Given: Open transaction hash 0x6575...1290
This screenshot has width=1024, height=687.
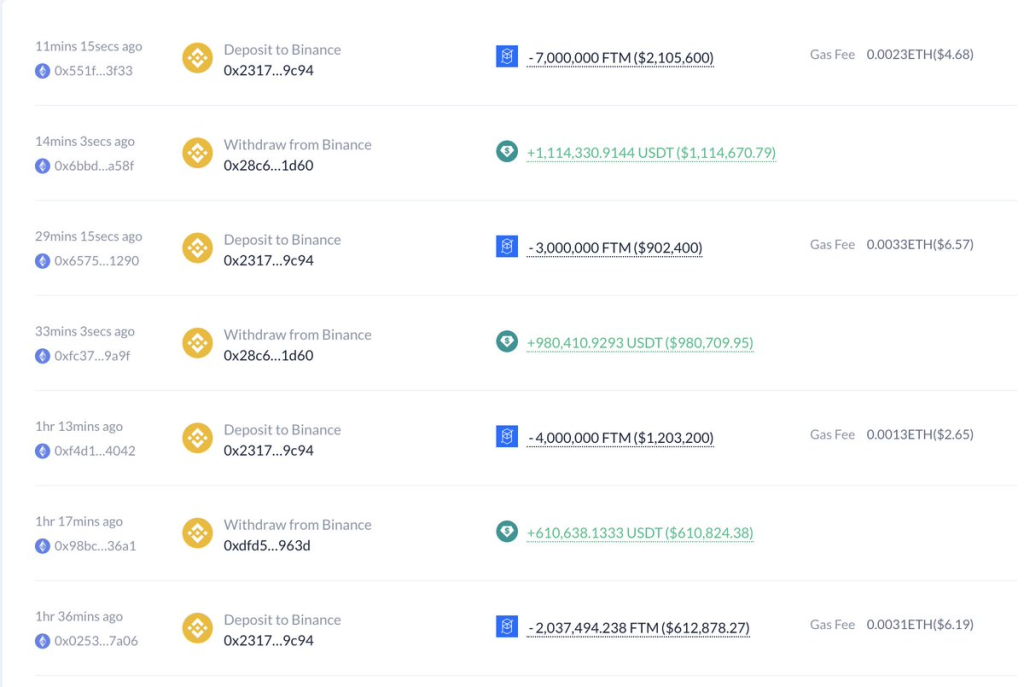Looking at the screenshot, I should point(97,261).
